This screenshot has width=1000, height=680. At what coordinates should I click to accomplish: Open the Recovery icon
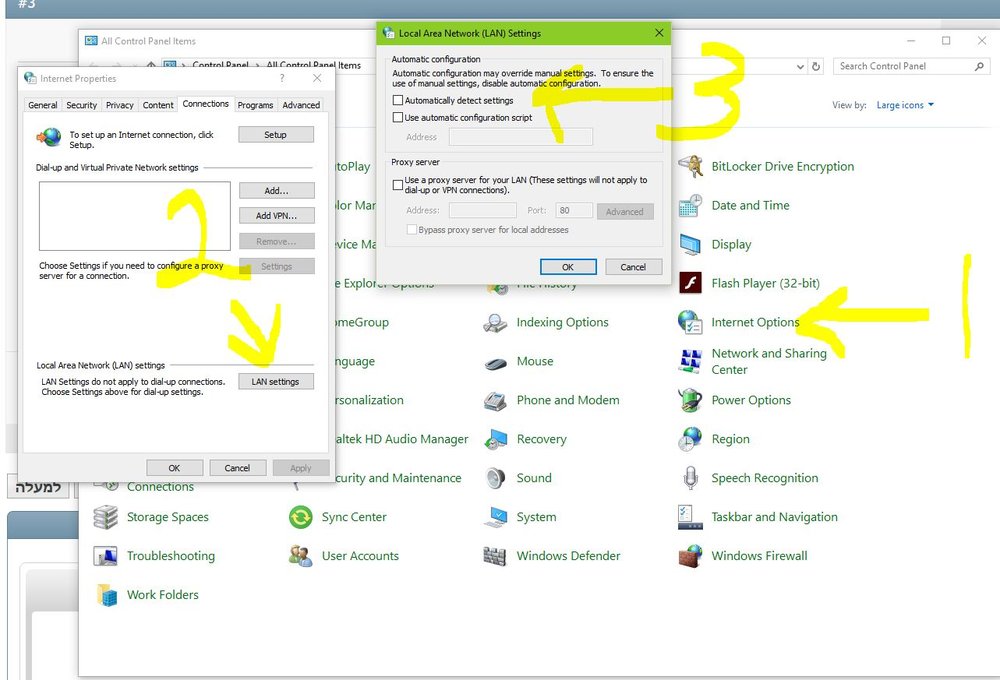coord(495,439)
